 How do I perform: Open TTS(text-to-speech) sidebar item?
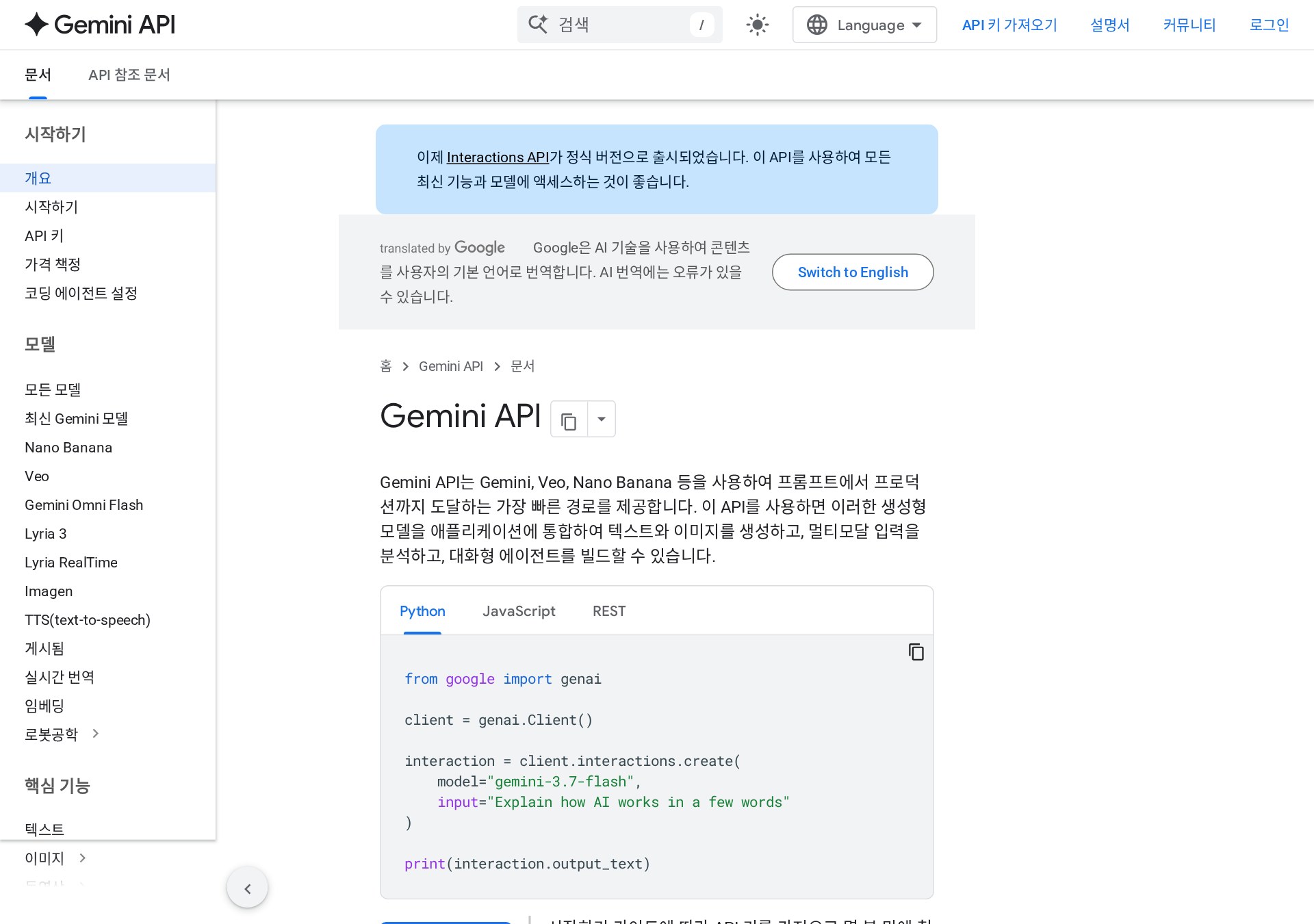88,619
